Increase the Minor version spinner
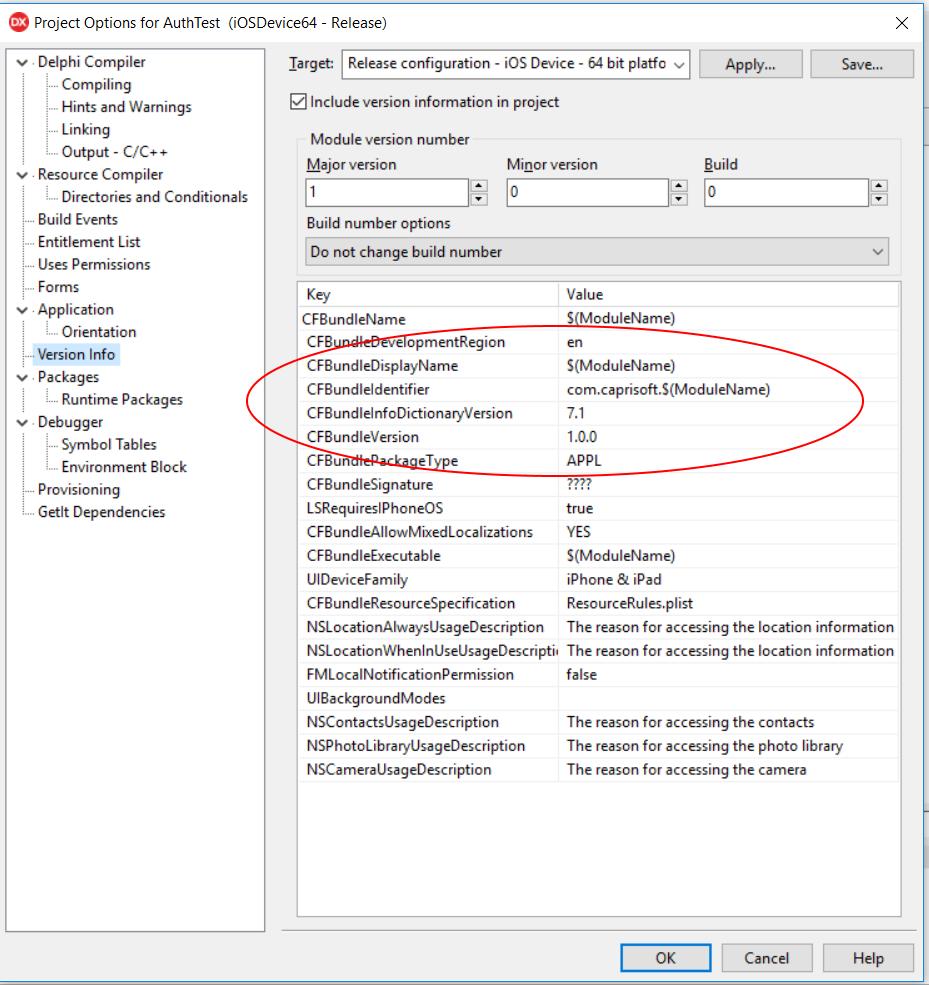Image resolution: width=929 pixels, height=985 pixels. (678, 186)
